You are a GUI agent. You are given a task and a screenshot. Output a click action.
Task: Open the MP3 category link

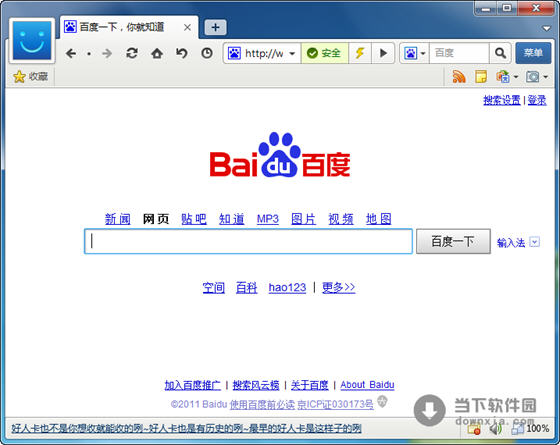pyautogui.click(x=268, y=219)
